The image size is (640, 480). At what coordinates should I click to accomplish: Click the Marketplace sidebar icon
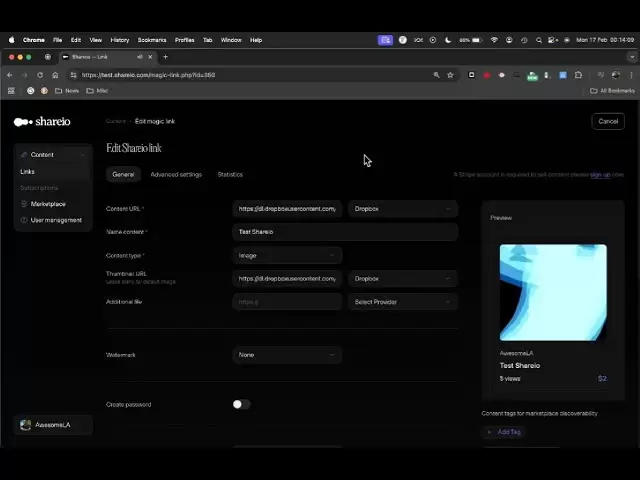pyautogui.click(x=24, y=204)
